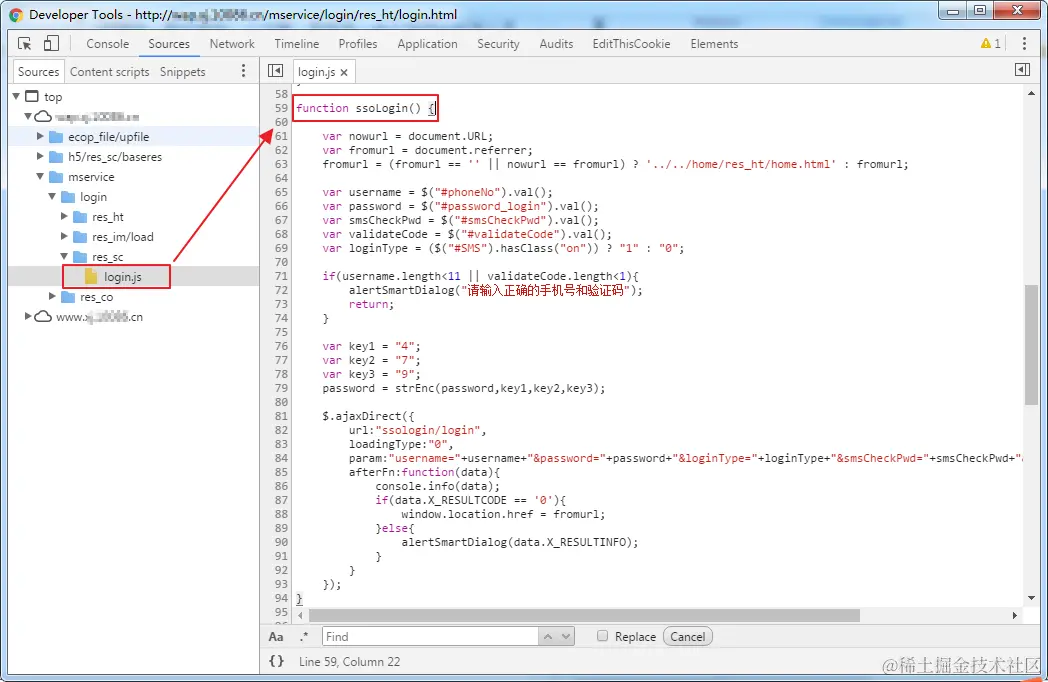Select the Content scripts sub-tab

click(x=110, y=72)
